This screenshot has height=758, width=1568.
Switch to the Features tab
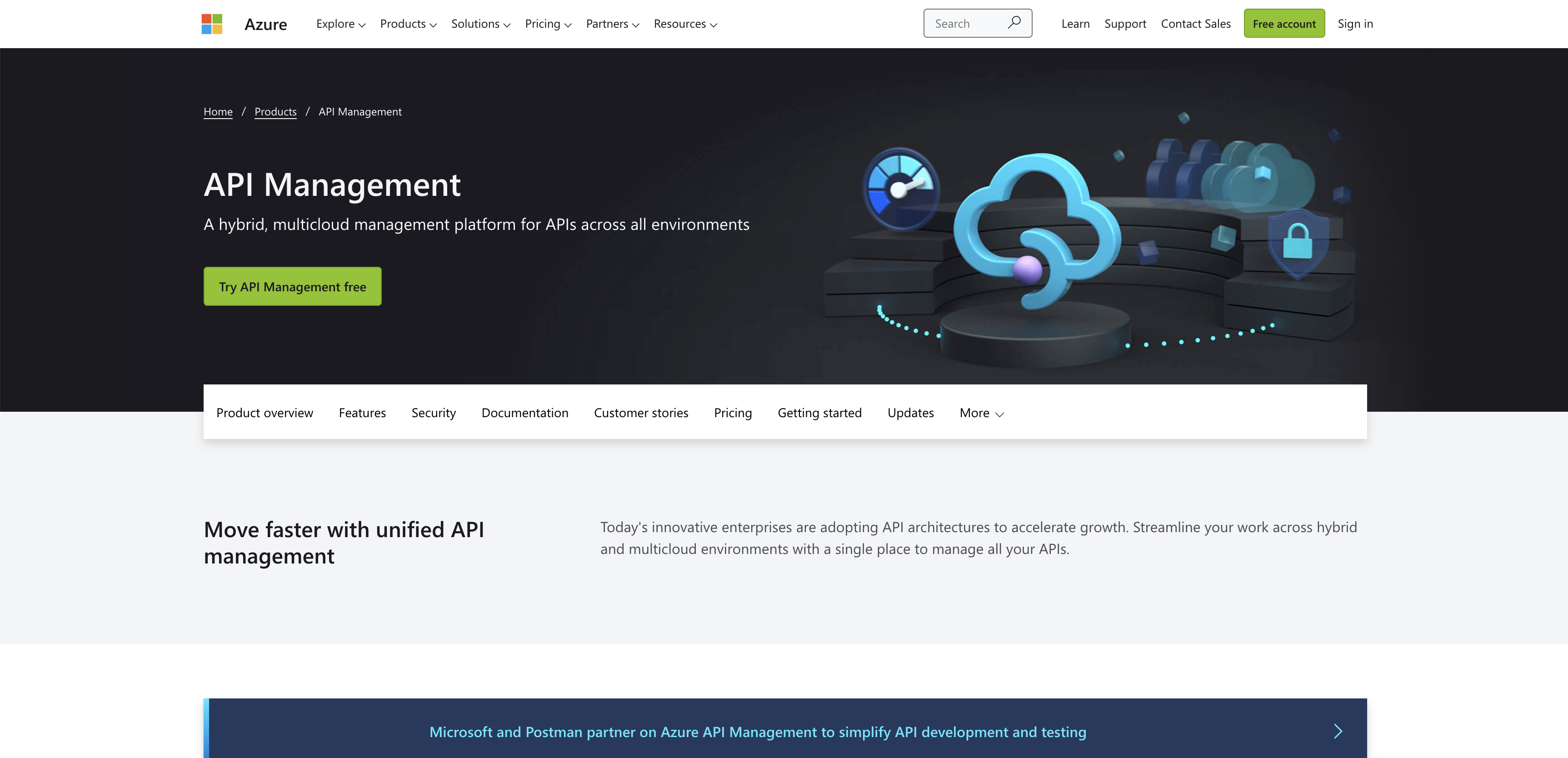362,413
